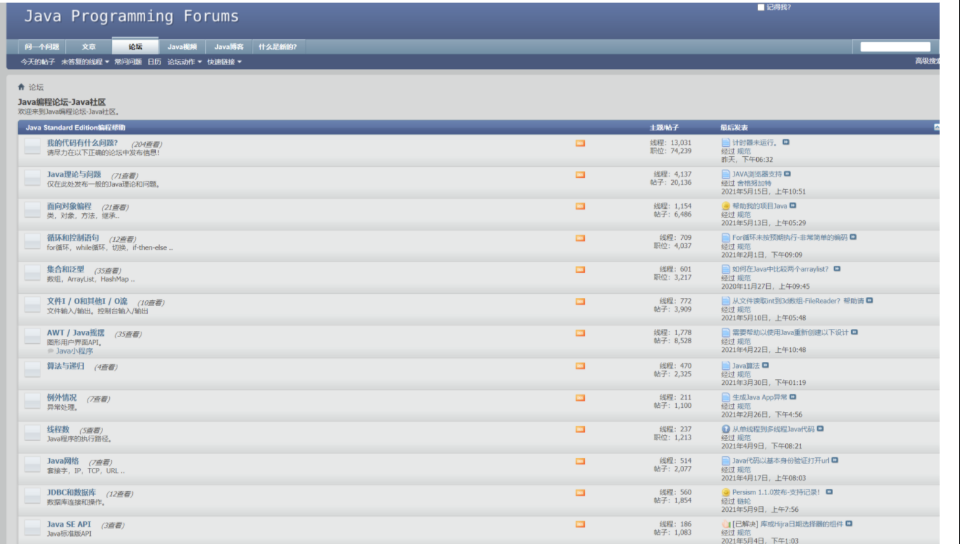Image resolution: width=960 pixels, height=544 pixels.
Task: Click forum status icon left of 集合和泛型
Action: tap(32, 273)
